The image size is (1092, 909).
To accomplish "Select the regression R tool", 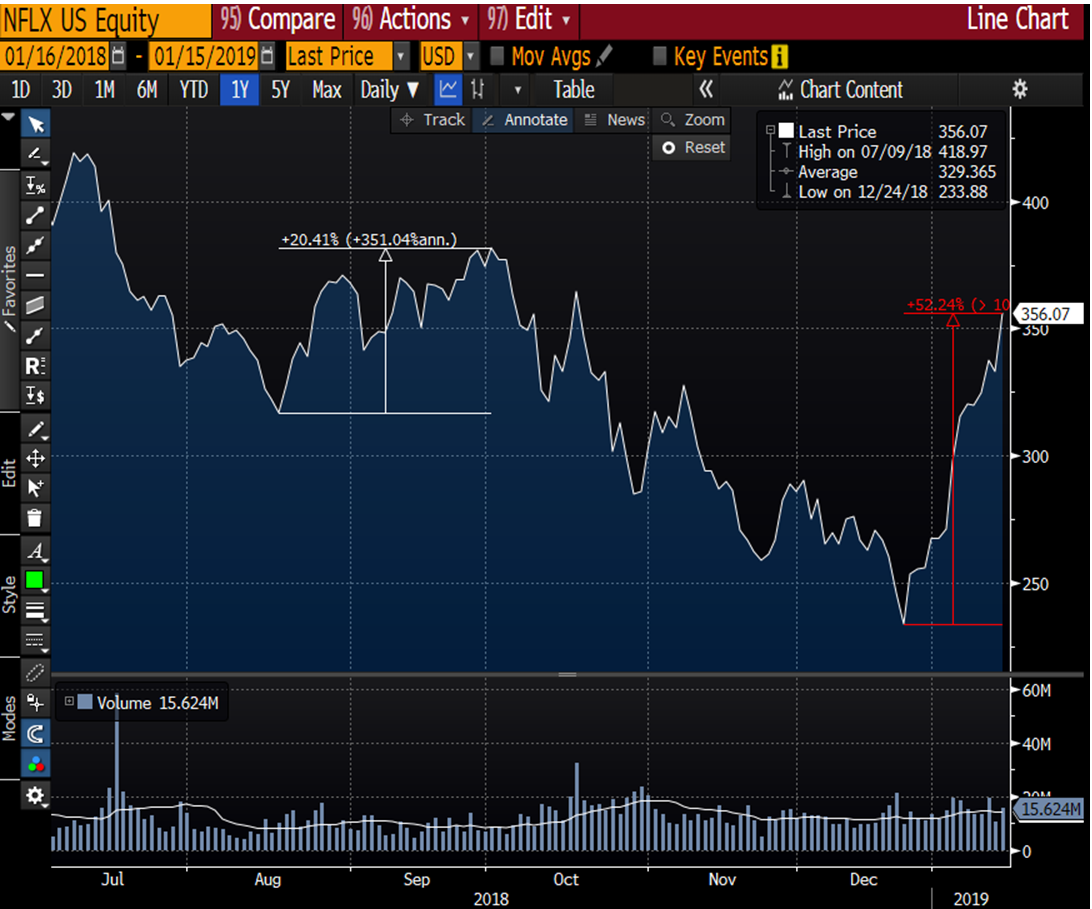I will pyautogui.click(x=36, y=365).
